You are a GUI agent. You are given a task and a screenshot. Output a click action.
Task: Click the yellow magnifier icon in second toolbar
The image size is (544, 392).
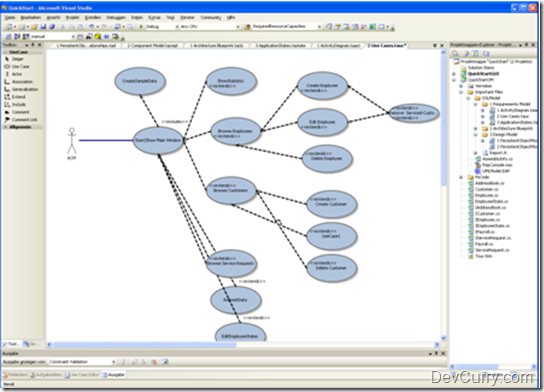tap(98, 36)
